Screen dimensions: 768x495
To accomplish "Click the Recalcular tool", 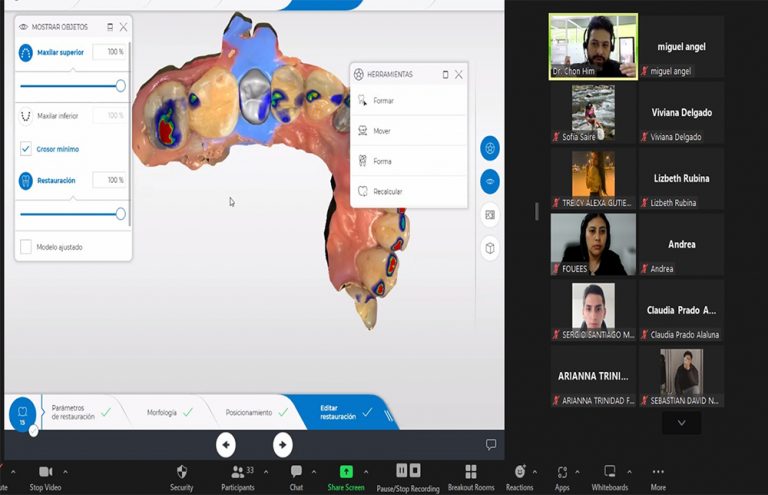I will tap(387, 191).
